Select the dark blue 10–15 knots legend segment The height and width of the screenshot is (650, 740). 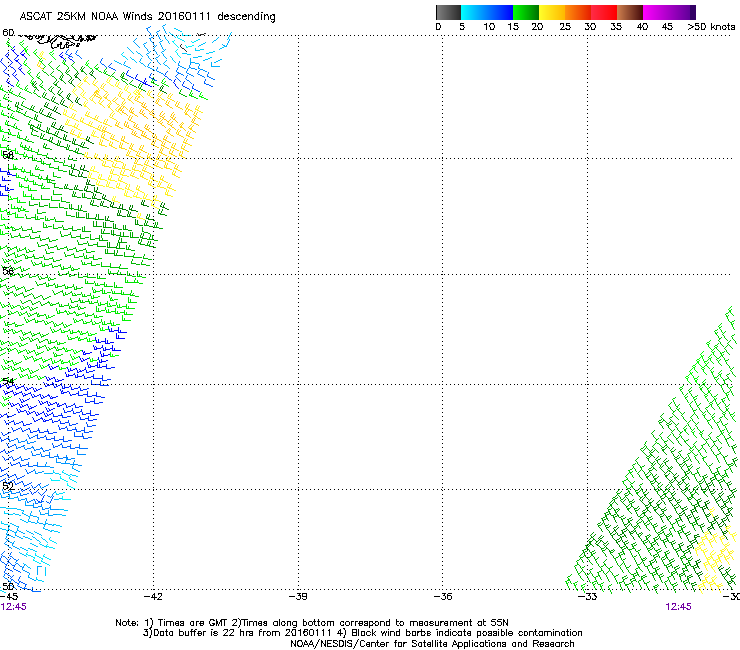[x=500, y=12]
